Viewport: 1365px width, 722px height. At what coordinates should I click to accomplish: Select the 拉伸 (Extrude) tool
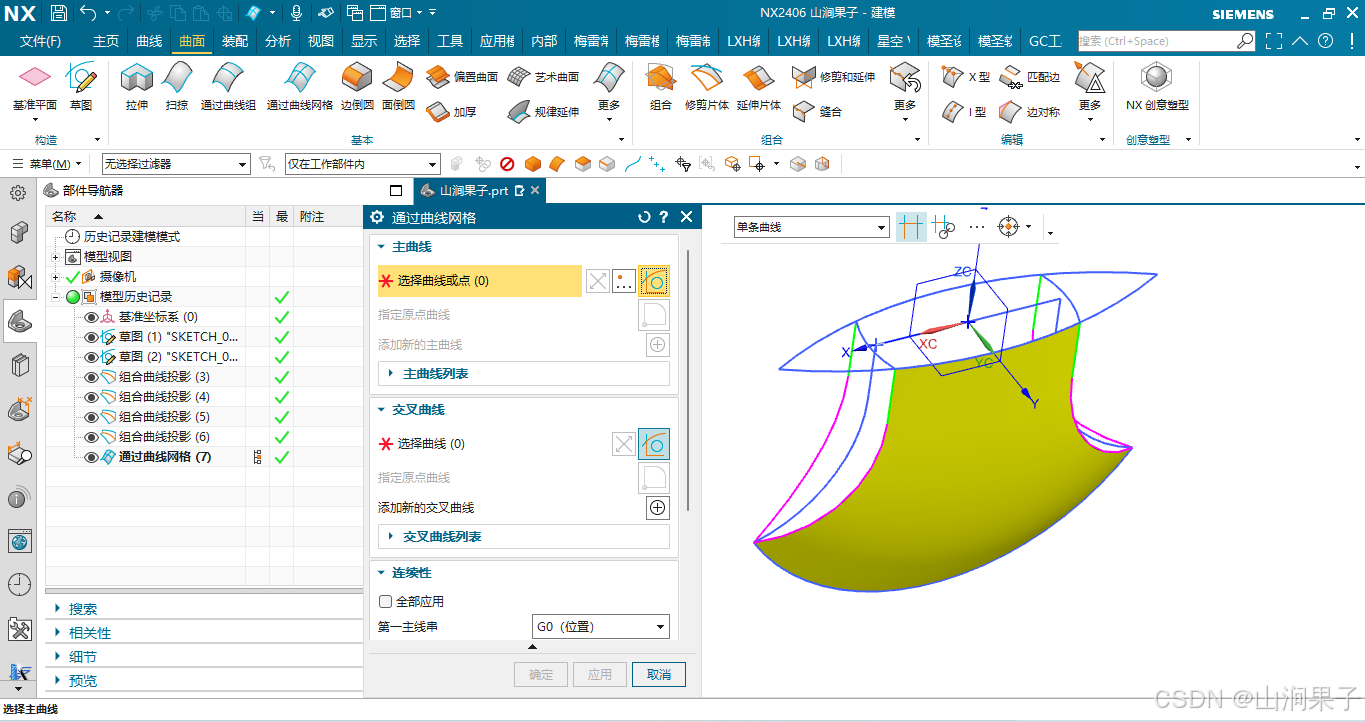[136, 86]
